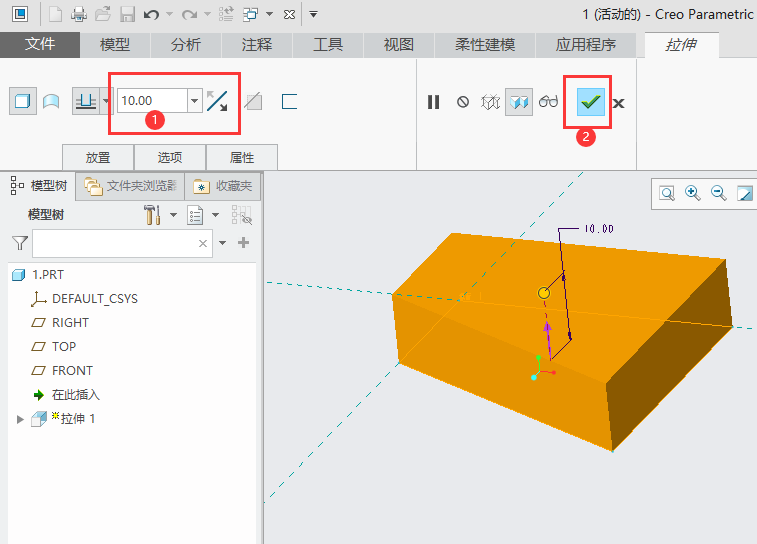Toggle the thicken sketch option
Viewport: 757px width, 544px height.
pyautogui.click(x=289, y=101)
